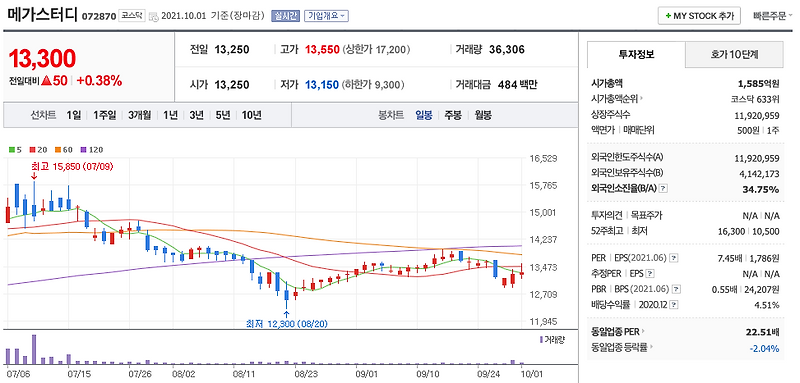800x383 pixels.
Task: Click the 동일업종 PER link
Action: point(615,332)
